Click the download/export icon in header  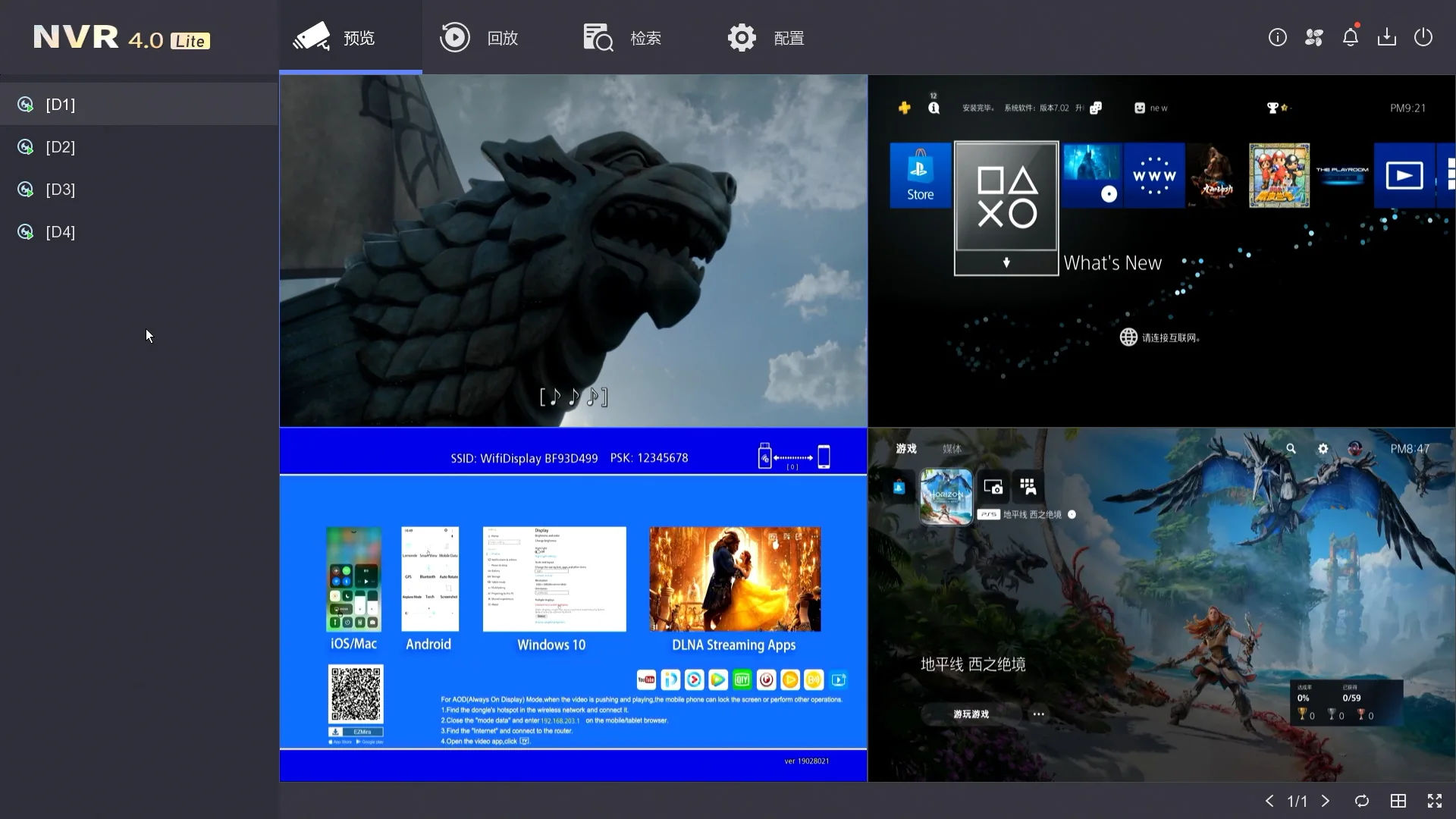(1387, 37)
